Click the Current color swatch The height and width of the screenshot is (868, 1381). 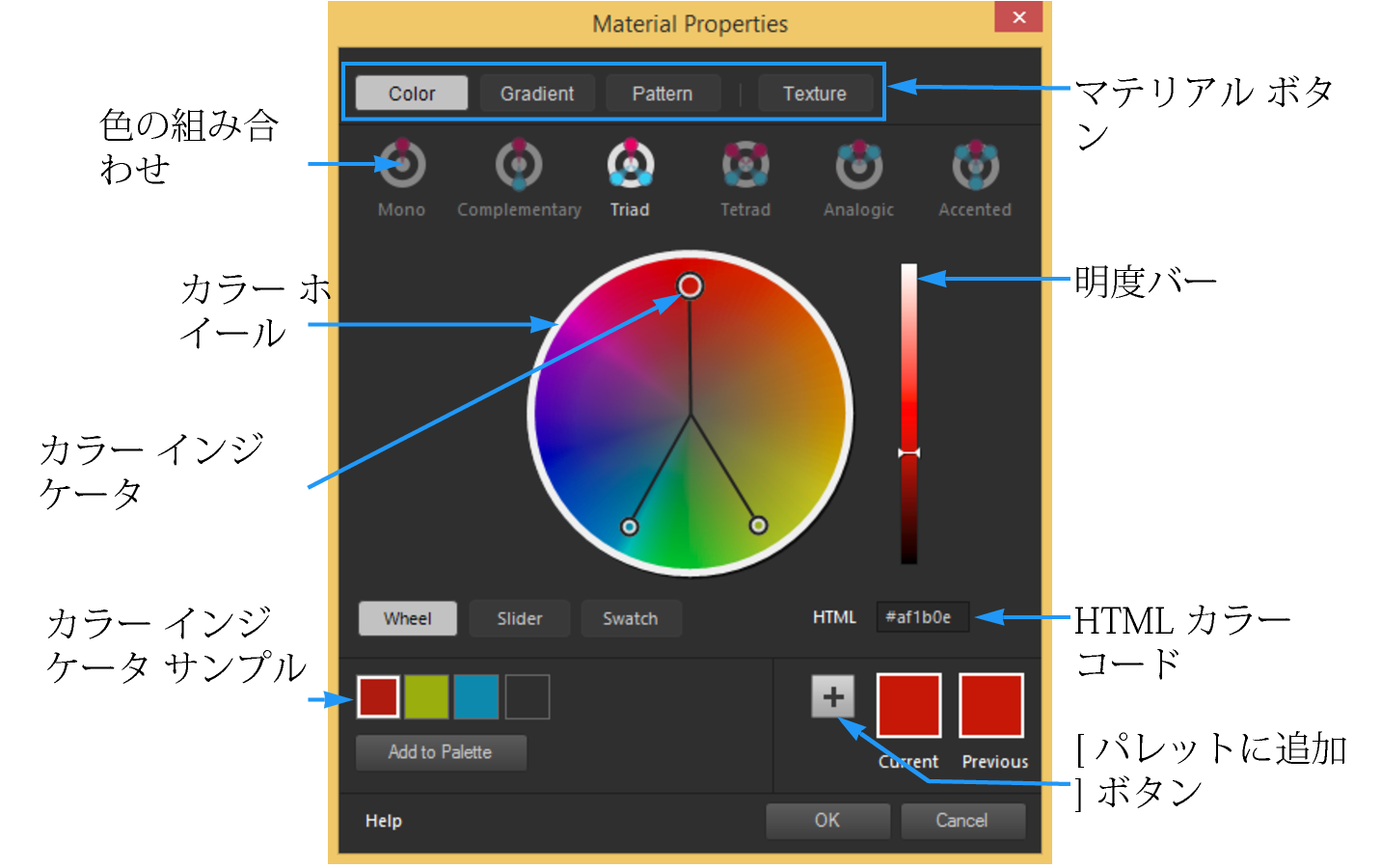coord(908,705)
